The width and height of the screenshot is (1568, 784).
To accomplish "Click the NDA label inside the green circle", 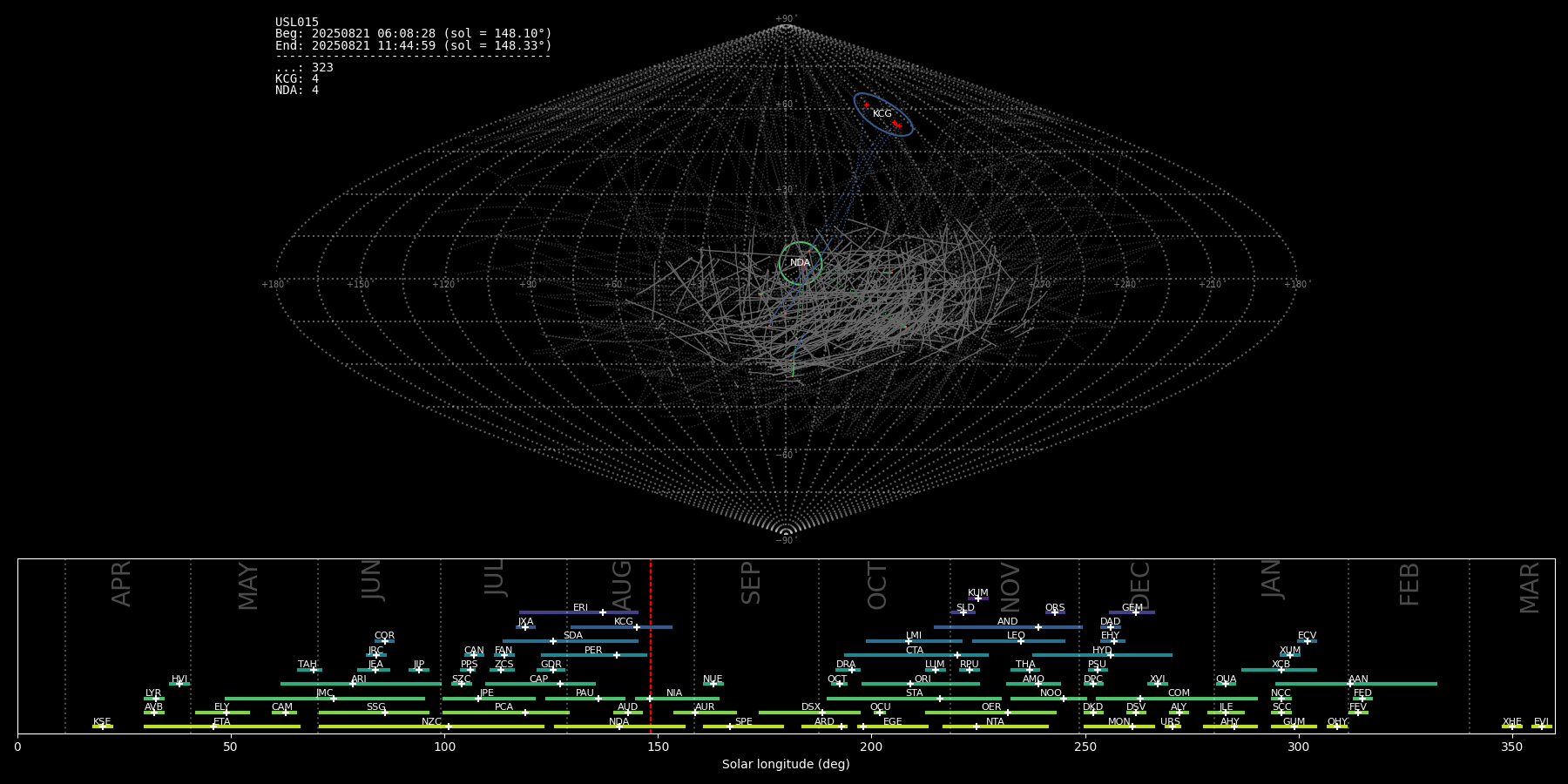I will 800,263.
